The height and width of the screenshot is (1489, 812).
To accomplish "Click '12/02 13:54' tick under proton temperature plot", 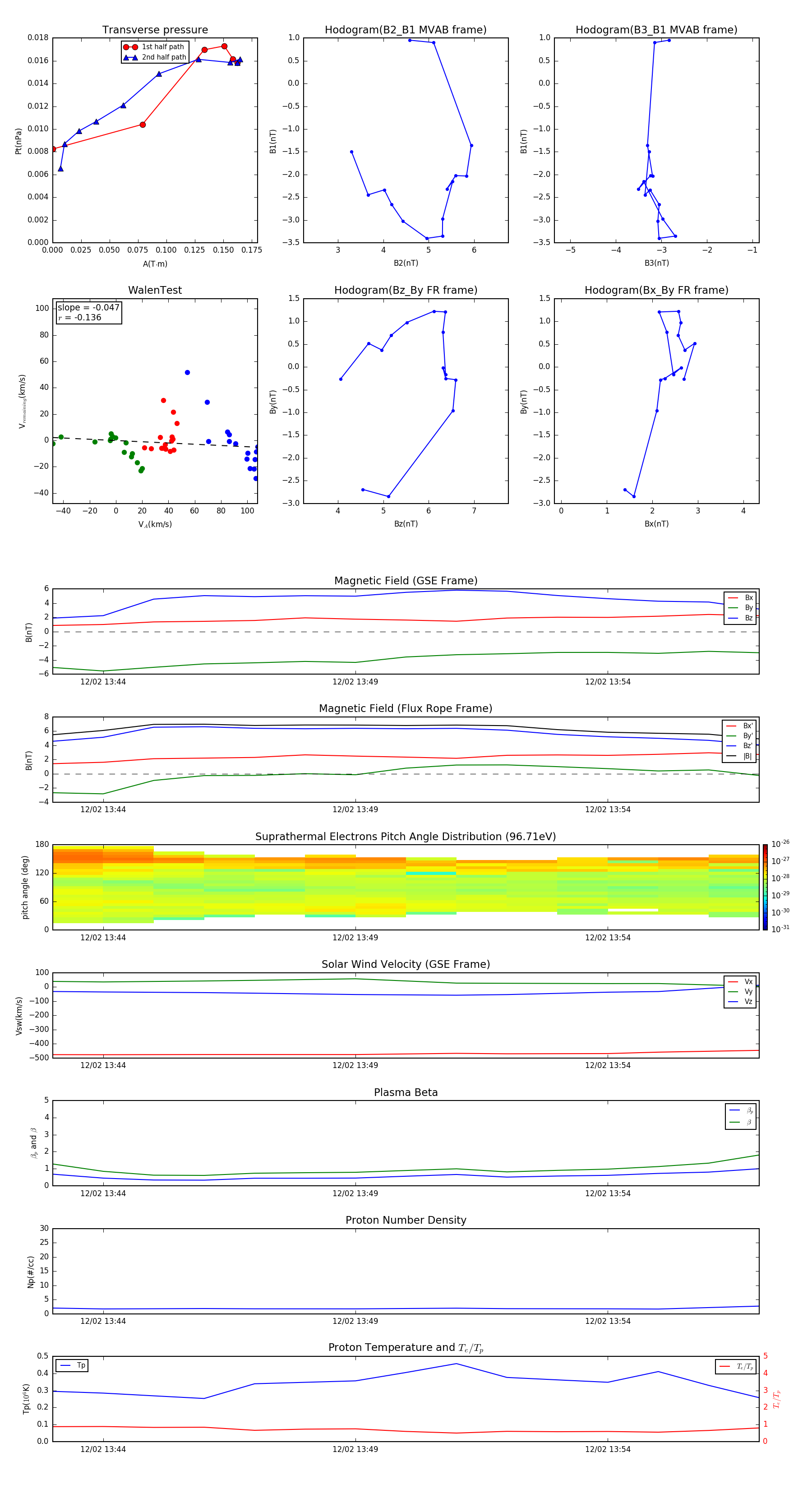I will [607, 1450].
